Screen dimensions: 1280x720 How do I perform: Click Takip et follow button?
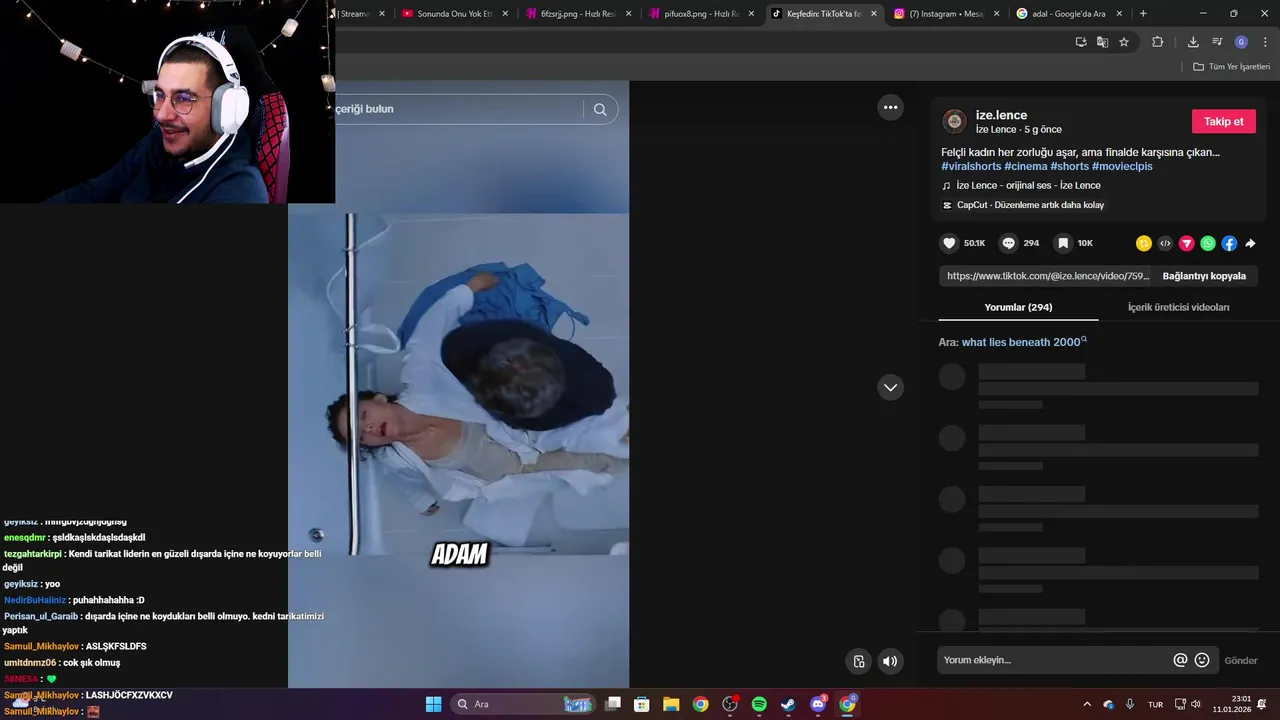tap(1223, 121)
